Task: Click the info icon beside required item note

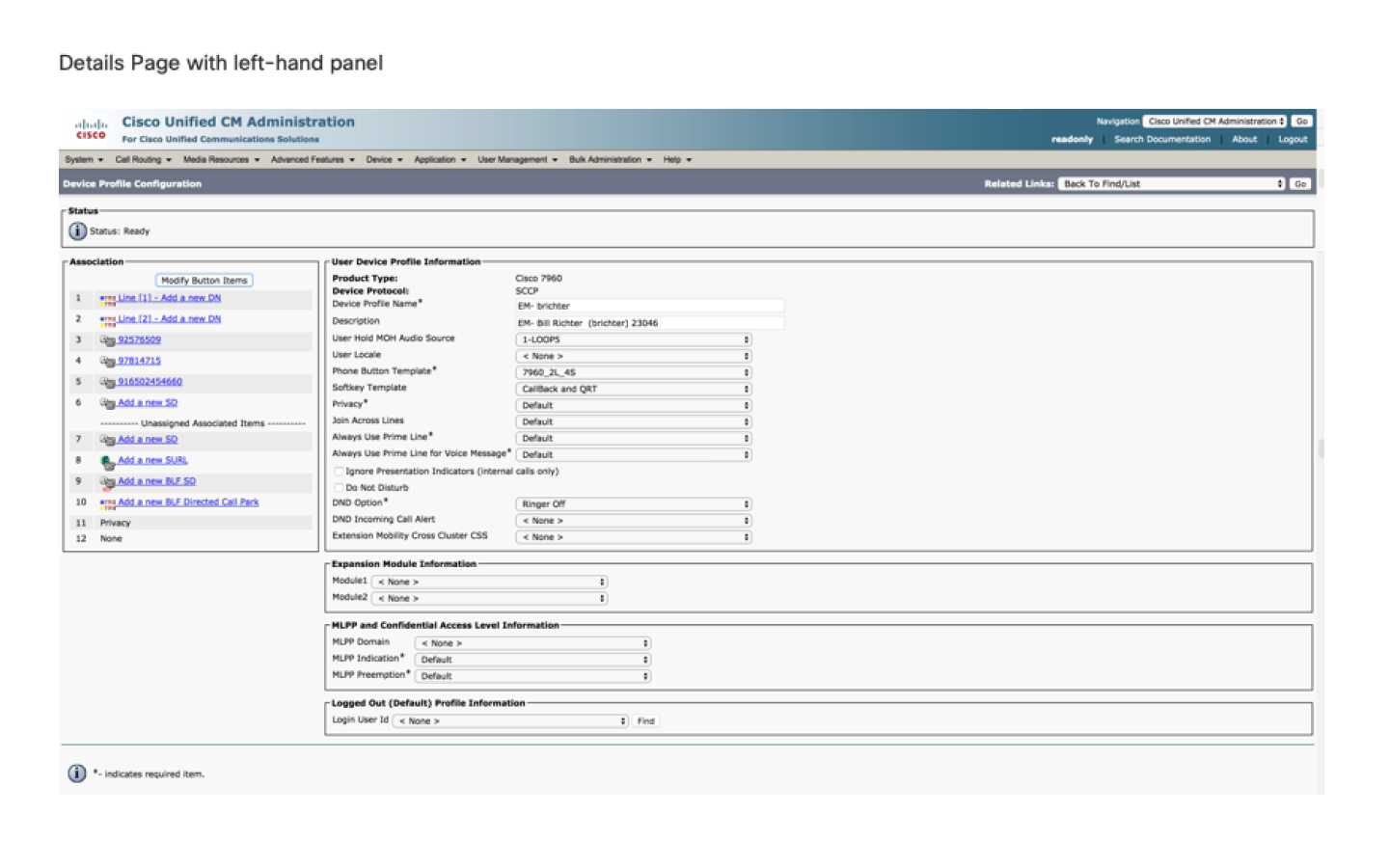Action: [x=77, y=773]
